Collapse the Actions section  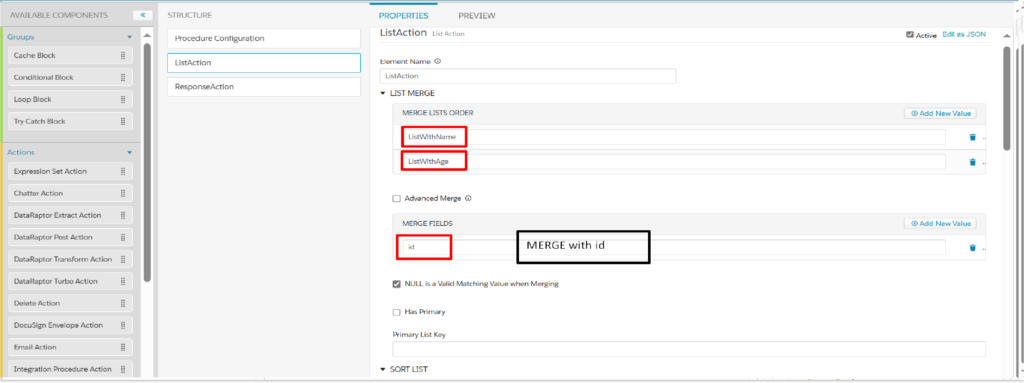coord(129,152)
